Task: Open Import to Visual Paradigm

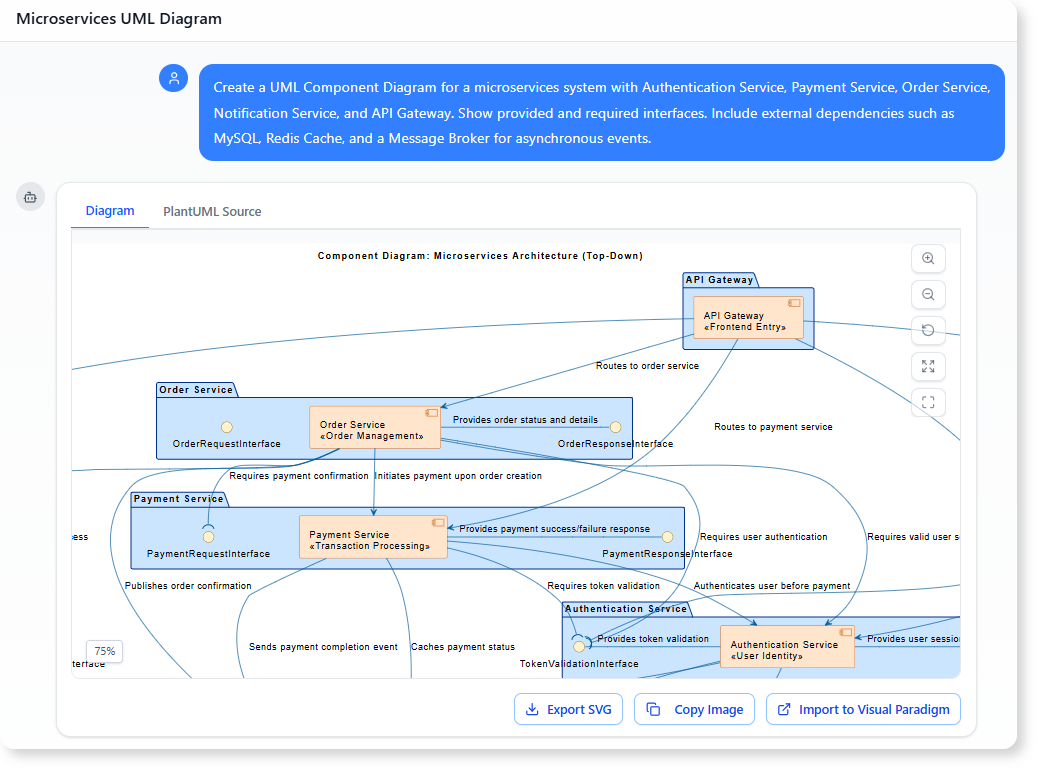Action: click(x=863, y=709)
